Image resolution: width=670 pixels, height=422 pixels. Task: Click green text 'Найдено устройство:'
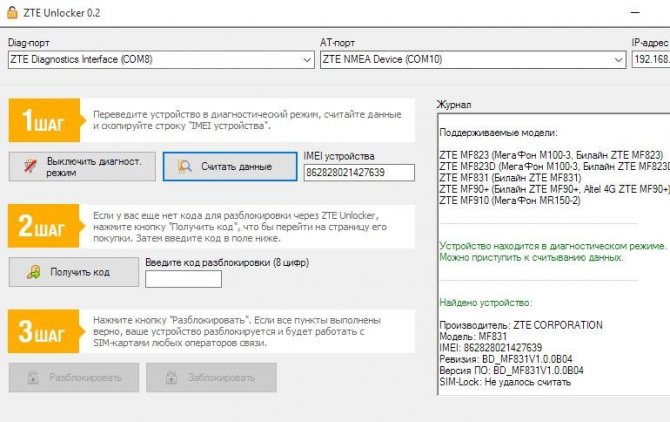(486, 303)
